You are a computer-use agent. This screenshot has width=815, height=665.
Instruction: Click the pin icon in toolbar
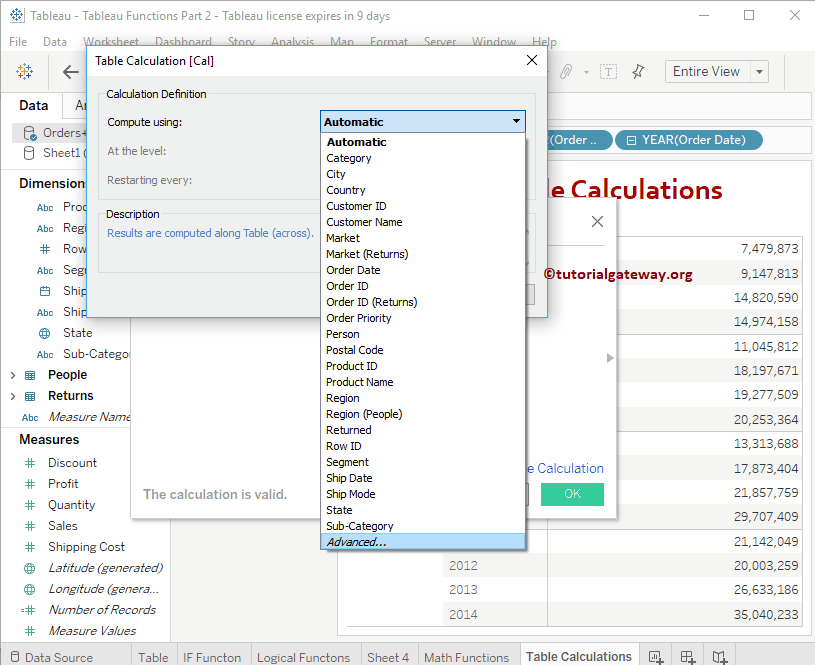[x=639, y=72]
